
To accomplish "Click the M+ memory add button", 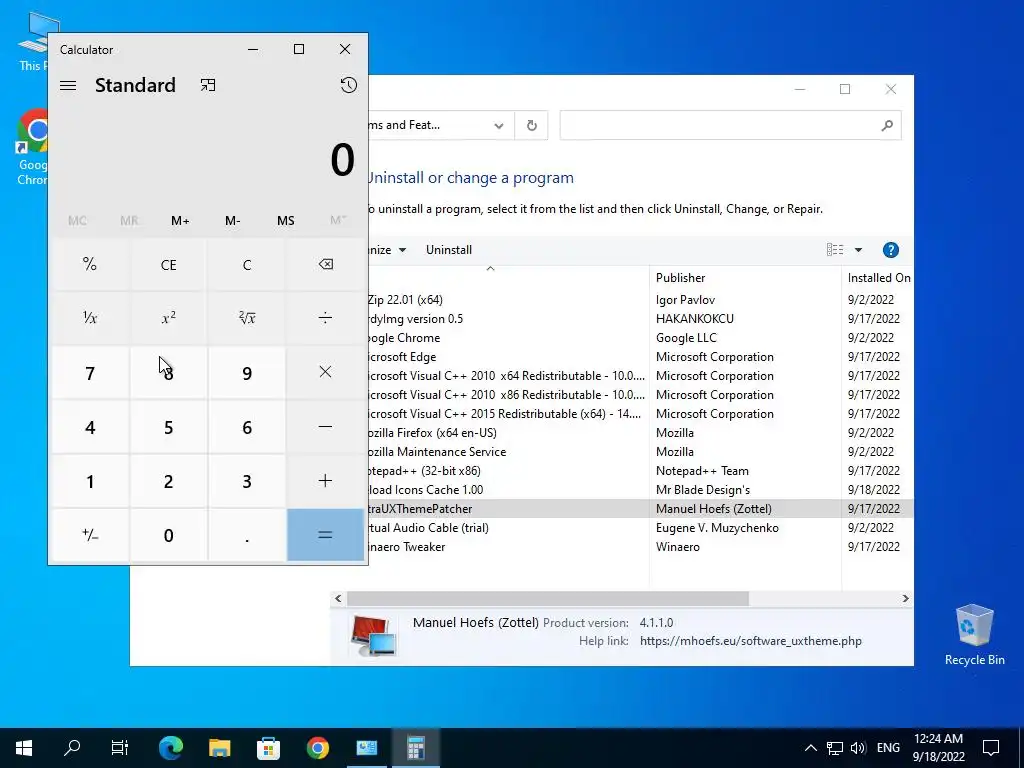I will [x=180, y=221].
